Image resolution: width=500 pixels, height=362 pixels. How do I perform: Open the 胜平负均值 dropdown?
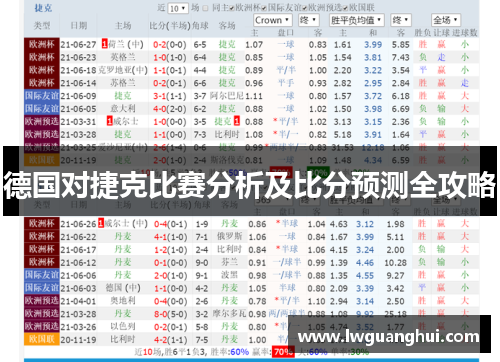pos(357,20)
